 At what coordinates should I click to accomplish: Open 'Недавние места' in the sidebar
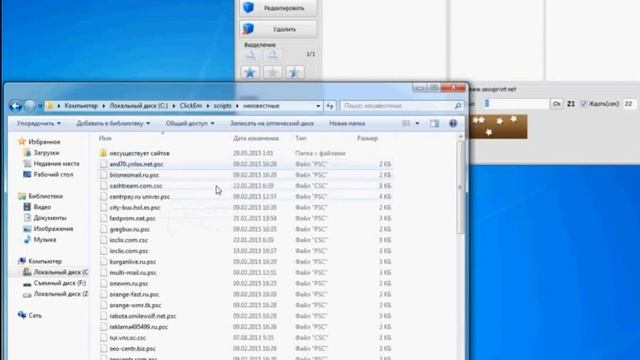coord(56,163)
